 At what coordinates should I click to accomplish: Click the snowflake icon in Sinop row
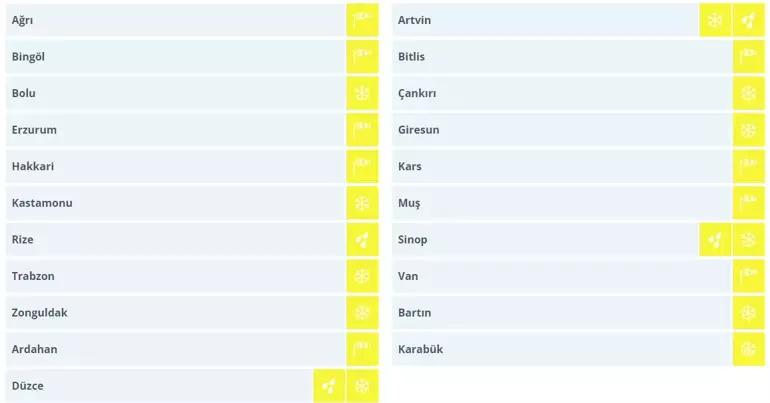click(748, 240)
